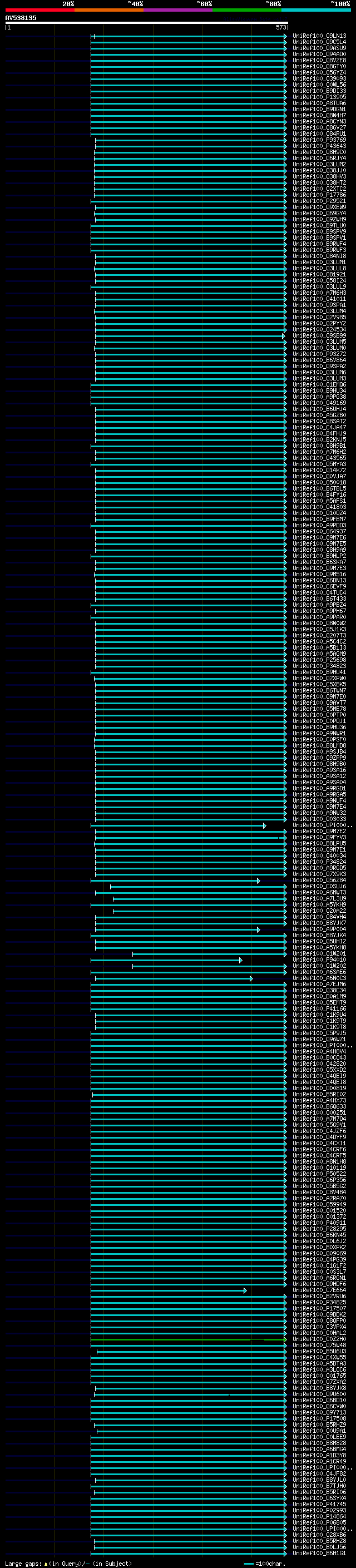Screen dimensions: 356x1568
Task: Open hit UniRef100_Q56Z84
Action: 319,880
